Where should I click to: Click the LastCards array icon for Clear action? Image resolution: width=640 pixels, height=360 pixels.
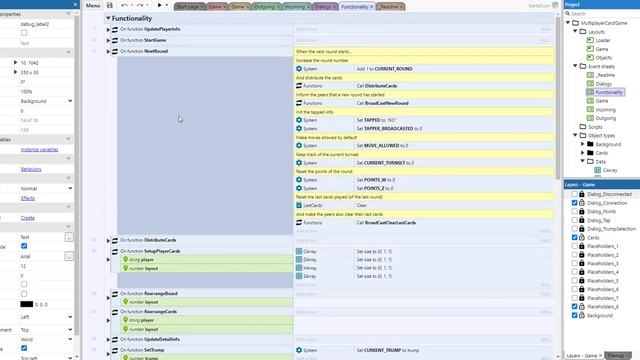pos(299,205)
